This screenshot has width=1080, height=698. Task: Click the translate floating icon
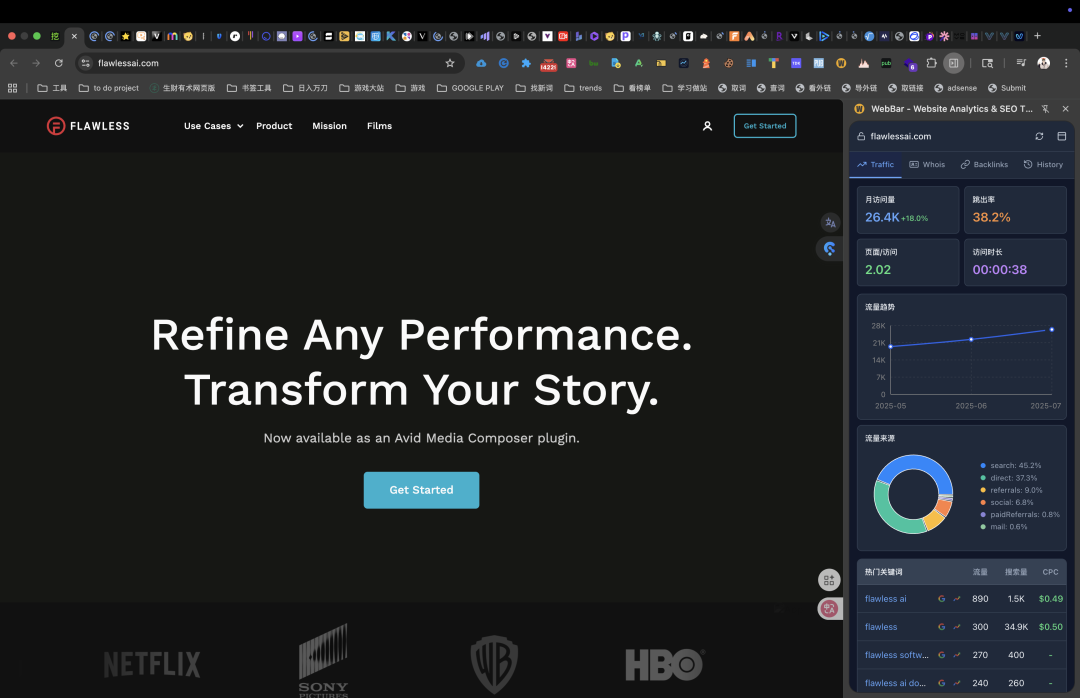click(x=830, y=223)
